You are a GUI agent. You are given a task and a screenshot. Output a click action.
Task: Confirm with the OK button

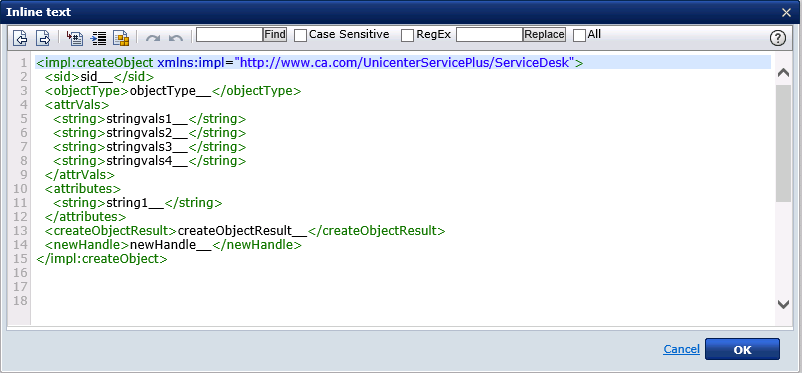click(742, 349)
